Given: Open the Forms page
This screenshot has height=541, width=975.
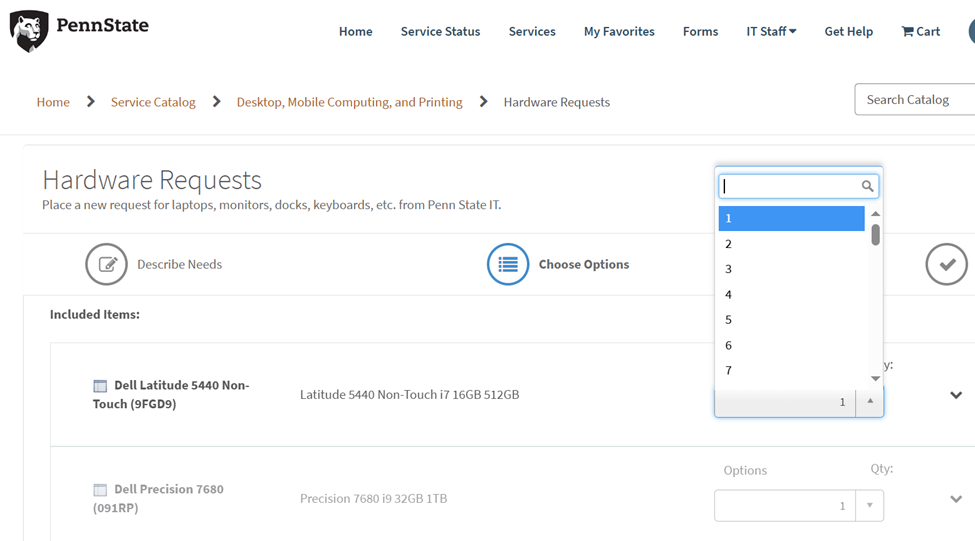Looking at the screenshot, I should (700, 31).
